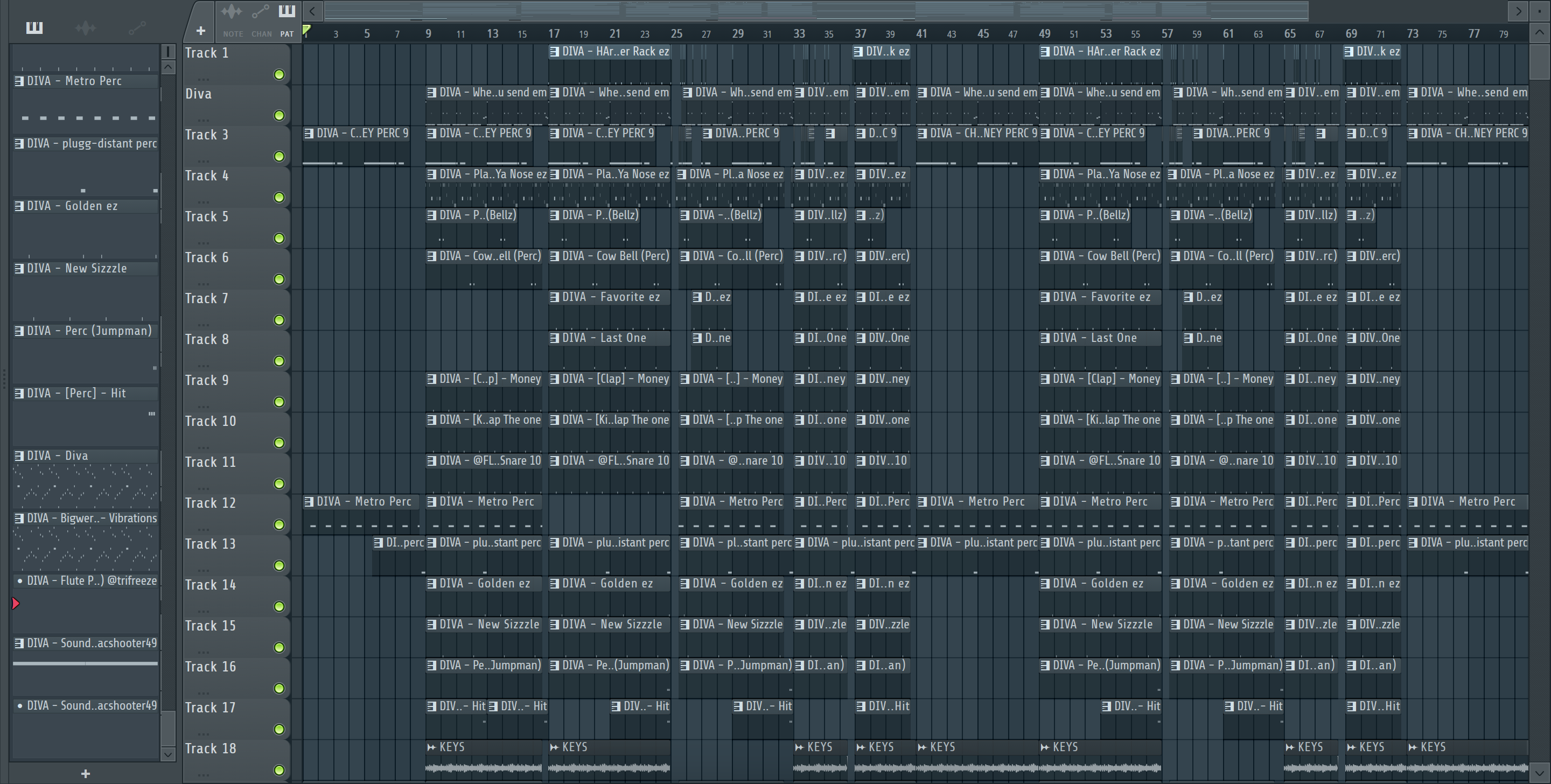Screen dimensions: 1551x784
Task: Select the Track 7 header label
Action: pyautogui.click(x=206, y=299)
